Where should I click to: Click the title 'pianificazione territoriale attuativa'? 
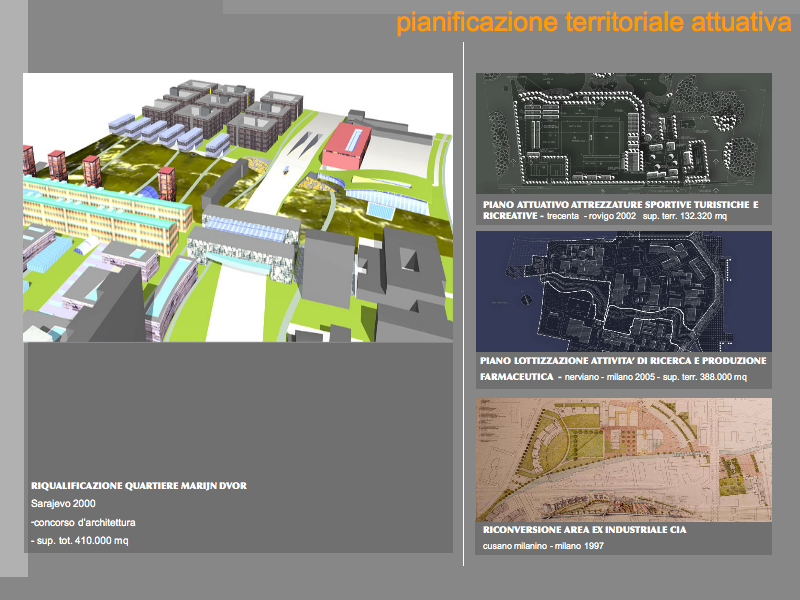(x=594, y=23)
